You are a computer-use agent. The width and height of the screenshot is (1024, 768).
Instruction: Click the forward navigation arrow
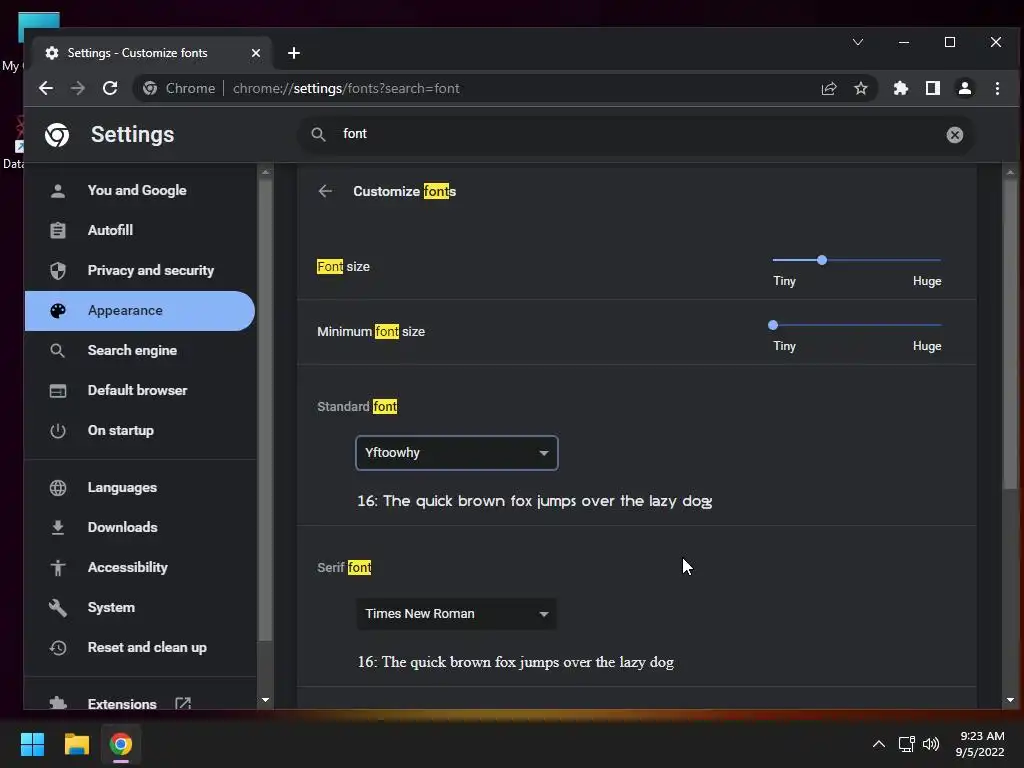78,88
